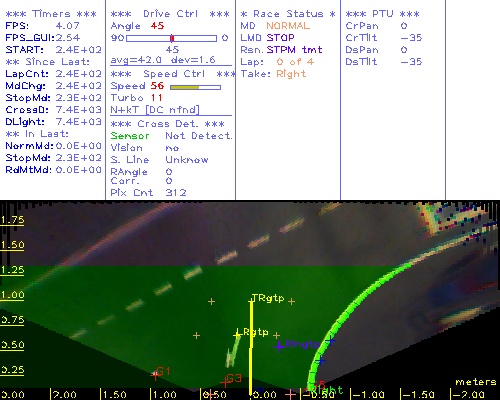Screen dimensions: 500x400
Task: Select the Pix Cnt 312 value
Action: click(176, 193)
